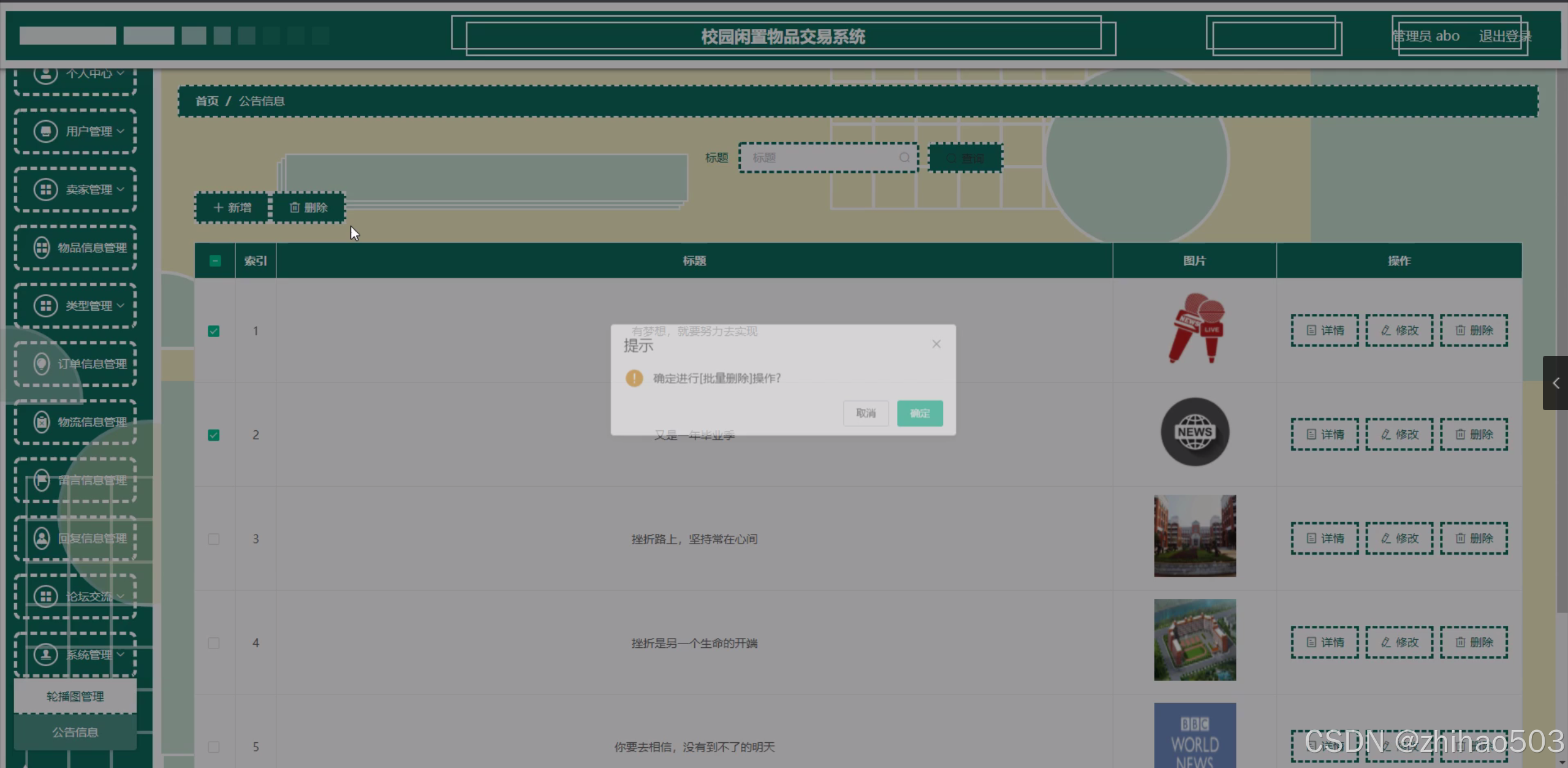Expand the 卖家管理 menu chevron
This screenshot has height=768, width=1568.
pos(121,189)
